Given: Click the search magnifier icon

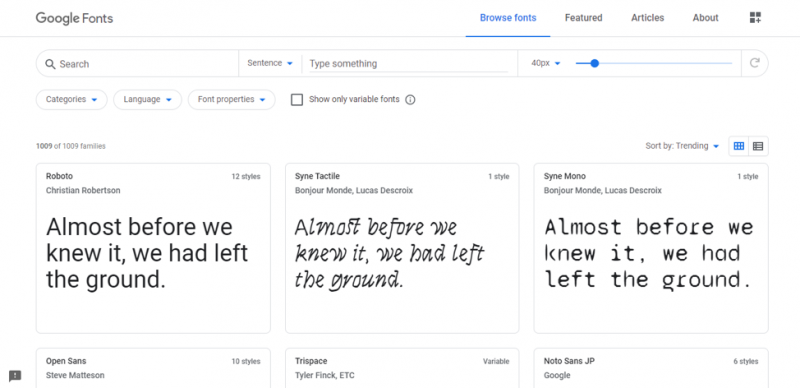Looking at the screenshot, I should (50, 64).
